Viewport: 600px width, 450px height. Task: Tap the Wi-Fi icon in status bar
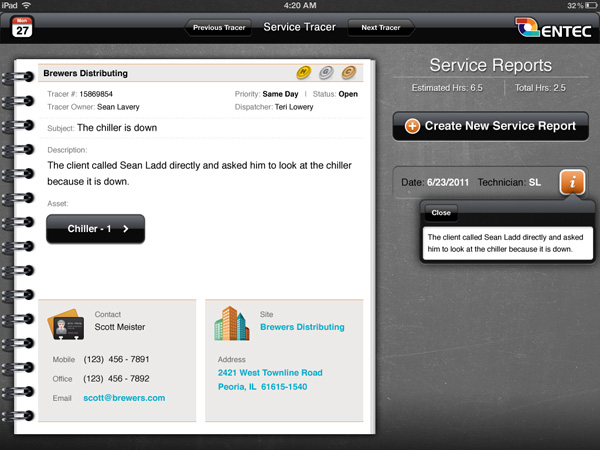[26, 5]
